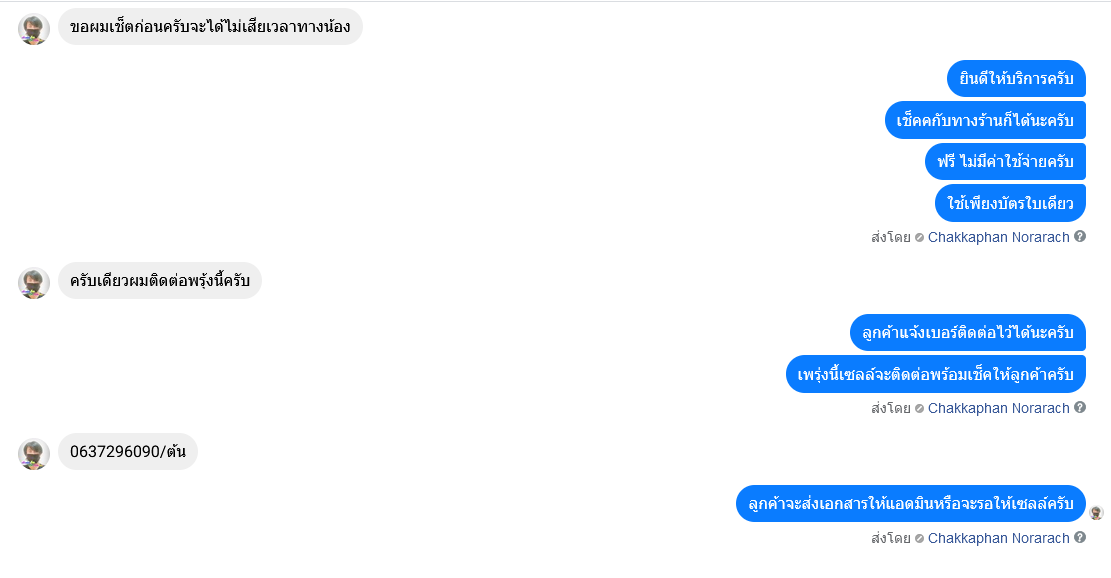Click the help question mark after the second Chakkaphan Norarach
1111x578 pixels.
coord(1080,407)
